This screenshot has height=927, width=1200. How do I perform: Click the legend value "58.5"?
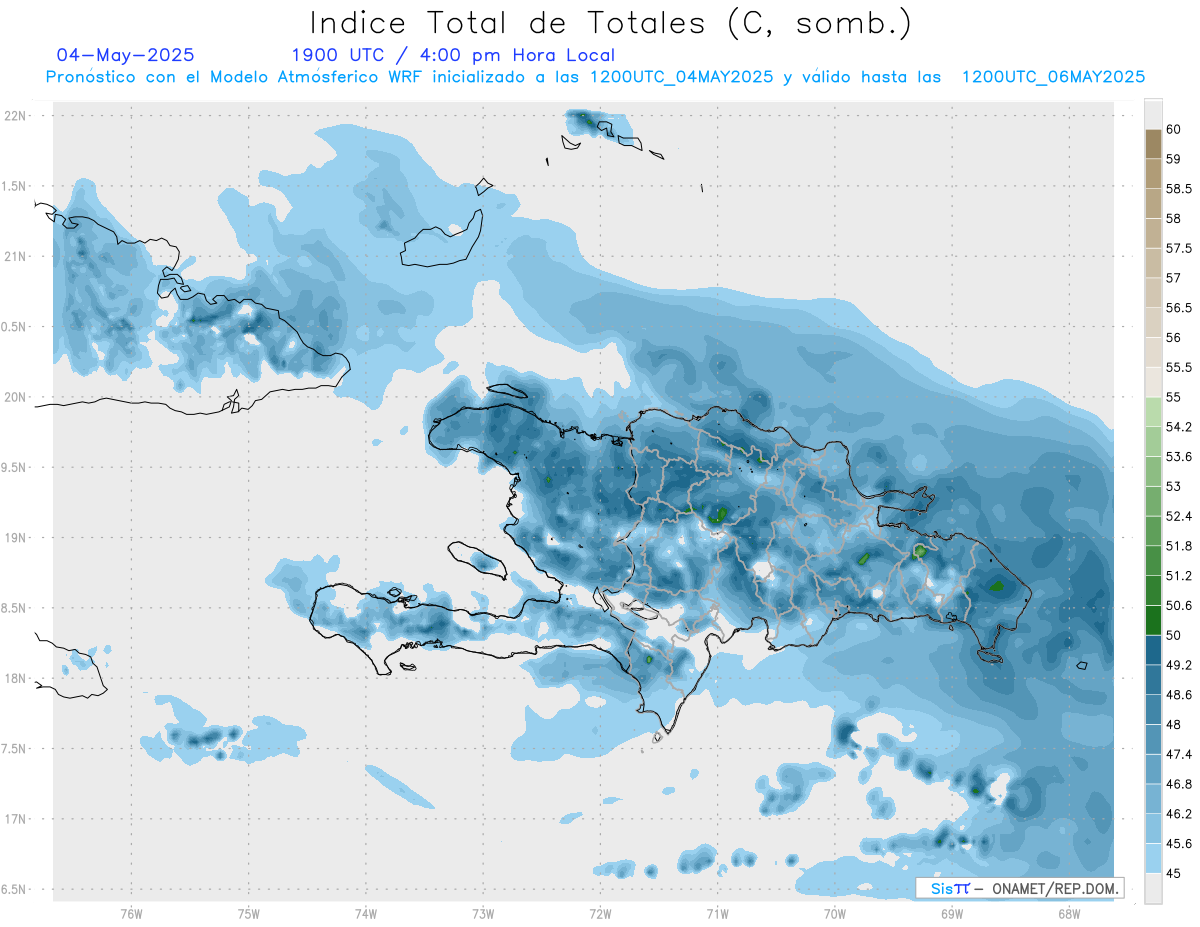(1179, 188)
